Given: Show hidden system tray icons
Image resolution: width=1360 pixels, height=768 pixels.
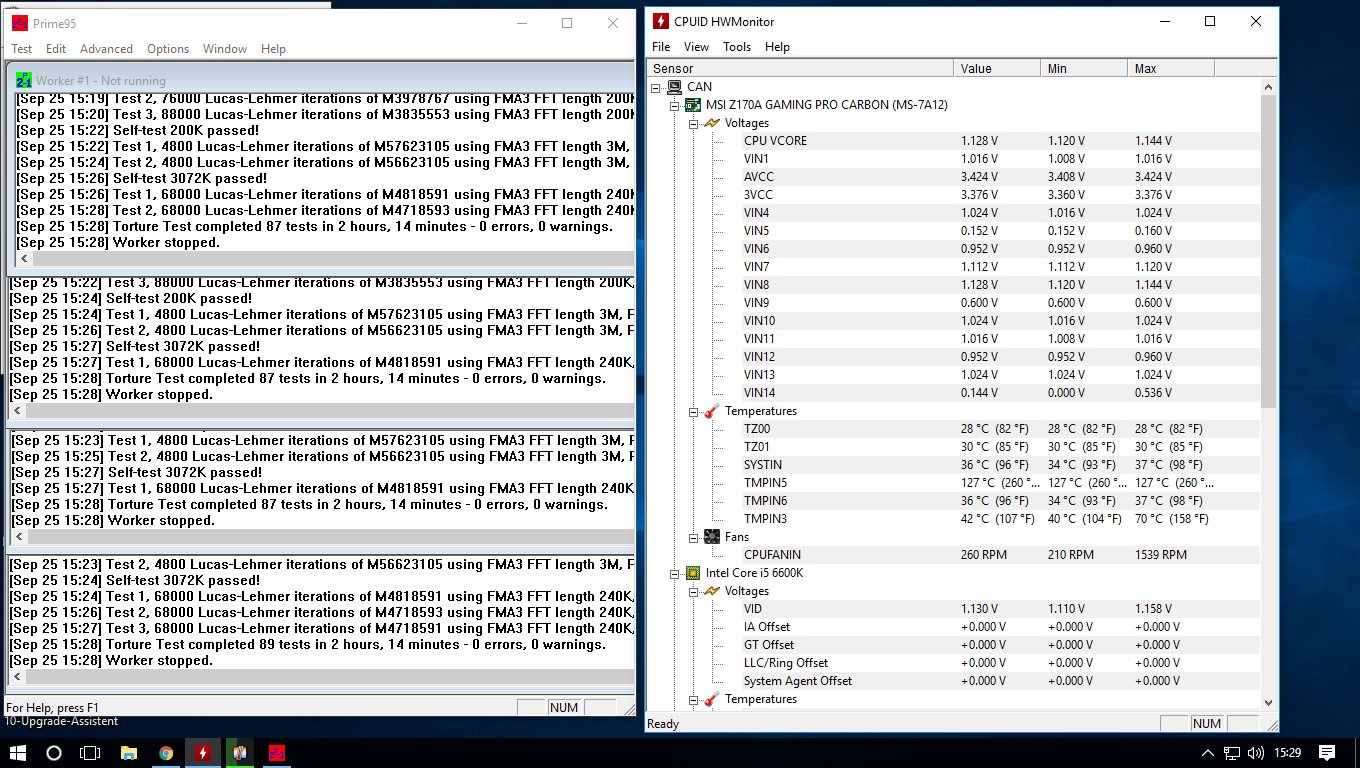Looking at the screenshot, I should tap(1208, 752).
